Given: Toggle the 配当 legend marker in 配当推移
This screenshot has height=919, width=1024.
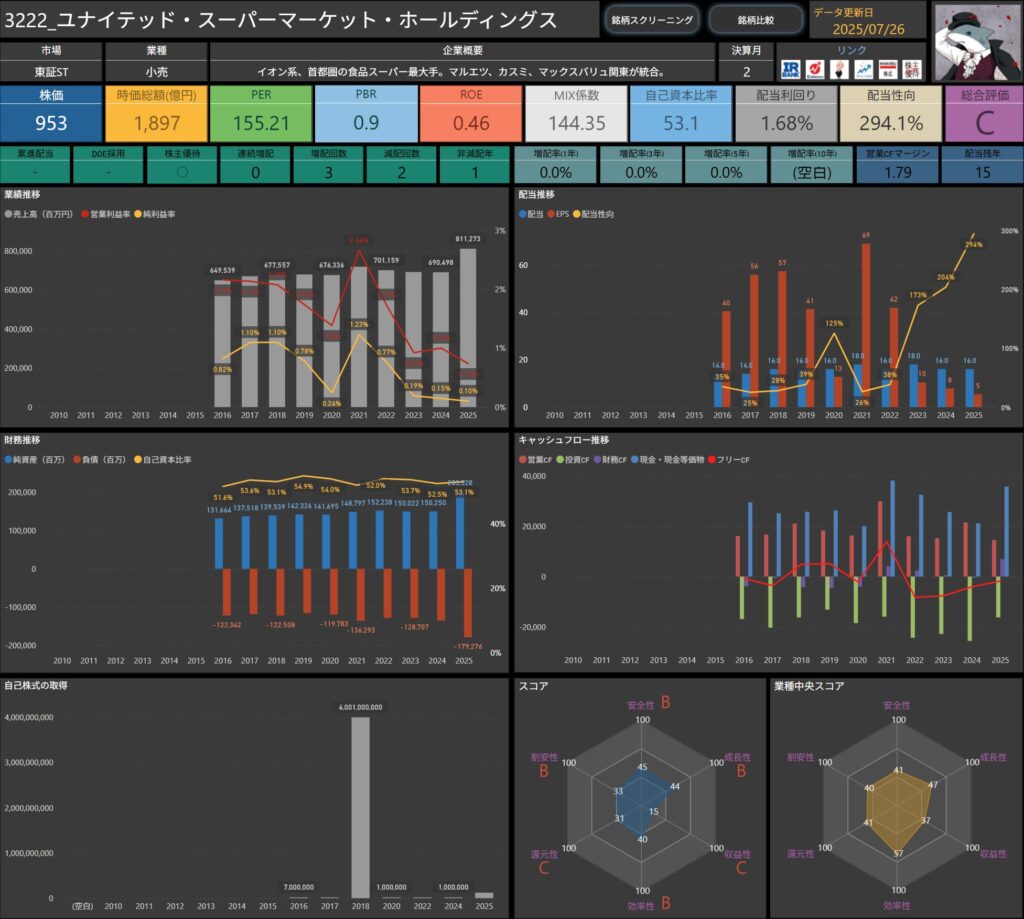Looking at the screenshot, I should (522, 214).
